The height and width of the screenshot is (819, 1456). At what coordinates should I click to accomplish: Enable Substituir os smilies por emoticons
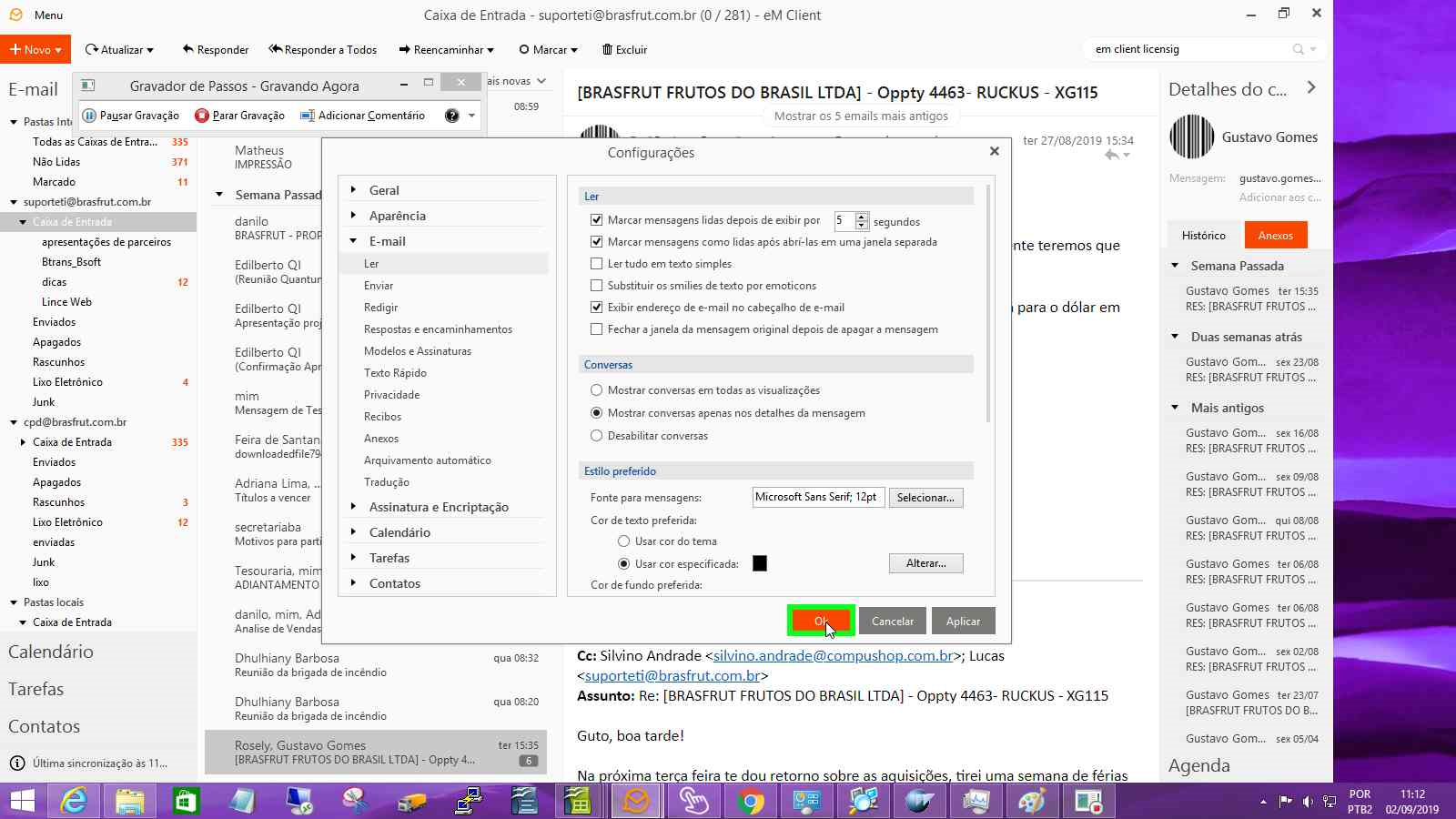597,286
